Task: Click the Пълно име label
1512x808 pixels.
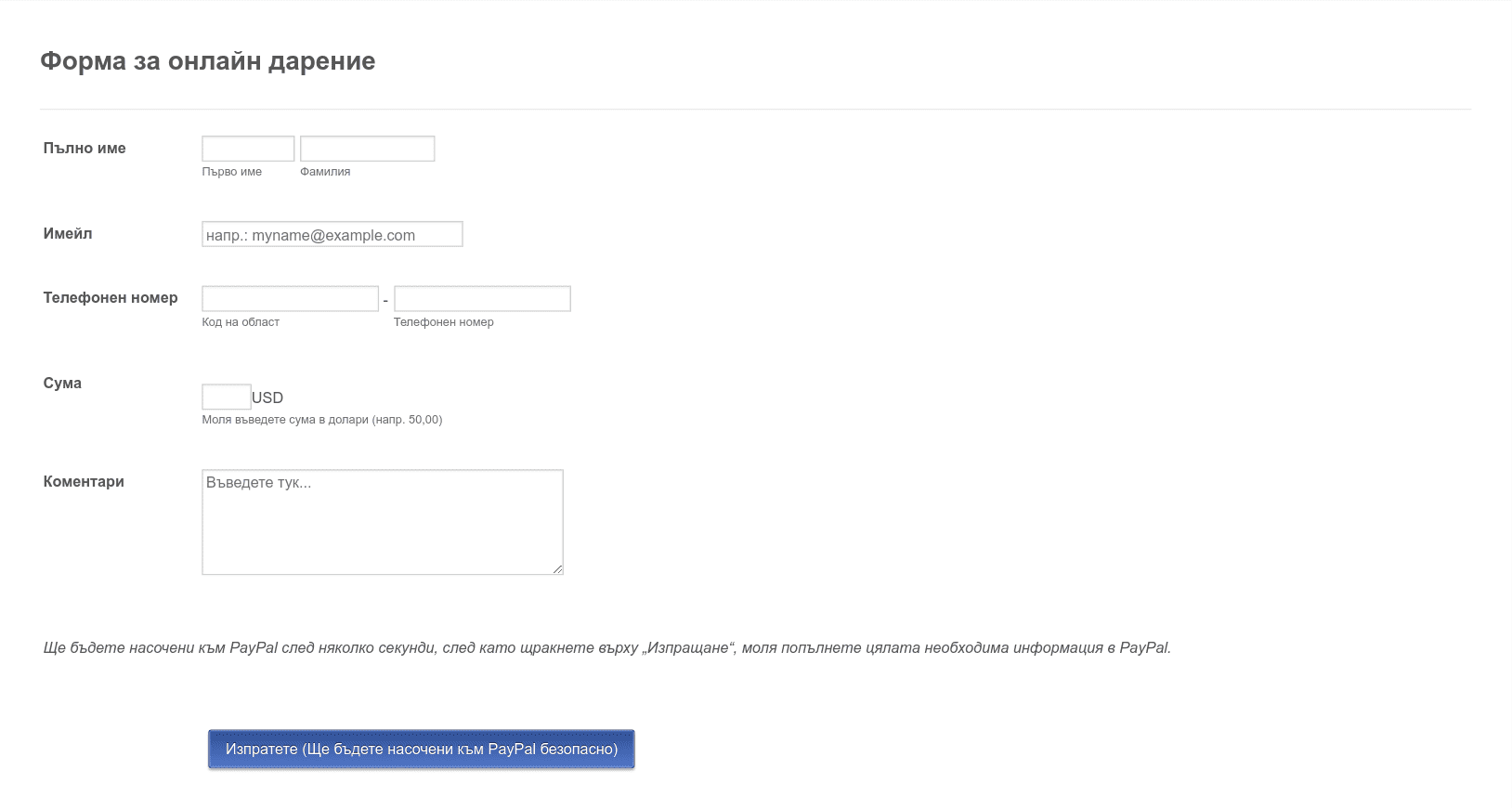Action: [85, 149]
